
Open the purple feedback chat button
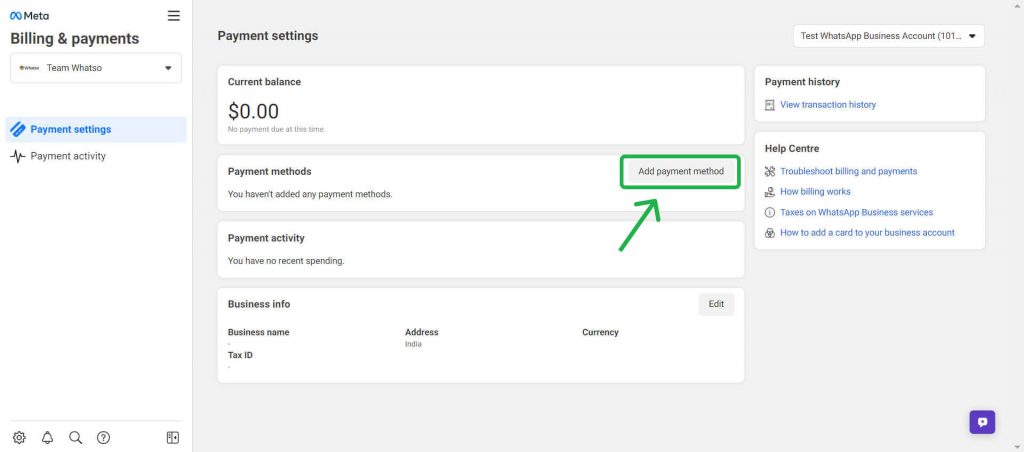pyautogui.click(x=982, y=422)
